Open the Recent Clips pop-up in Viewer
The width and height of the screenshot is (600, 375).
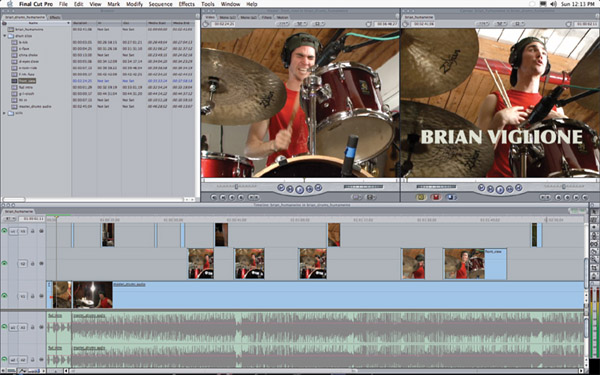coord(357,197)
